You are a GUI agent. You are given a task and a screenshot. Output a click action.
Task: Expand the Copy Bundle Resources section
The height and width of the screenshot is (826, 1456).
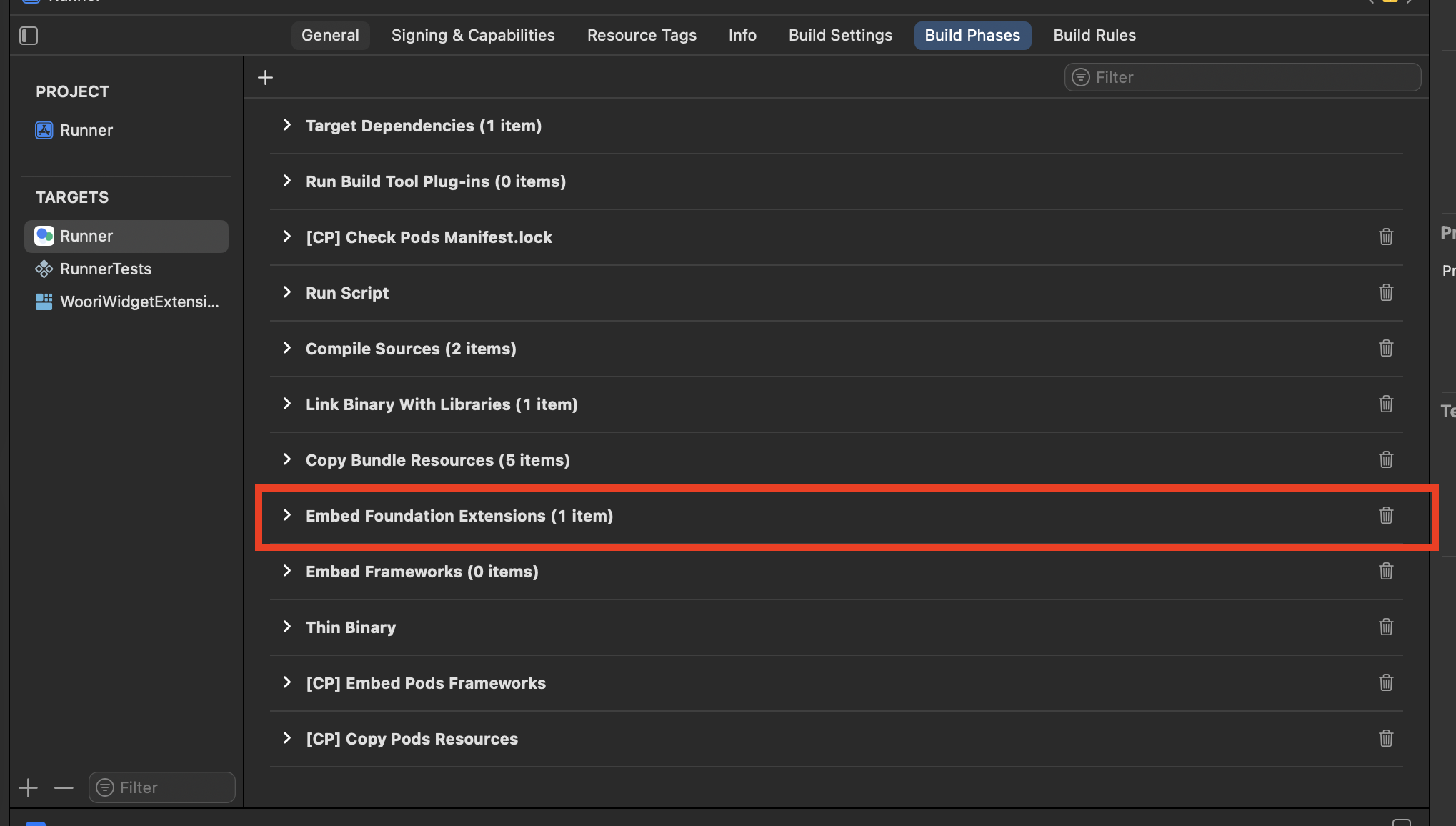coord(287,459)
